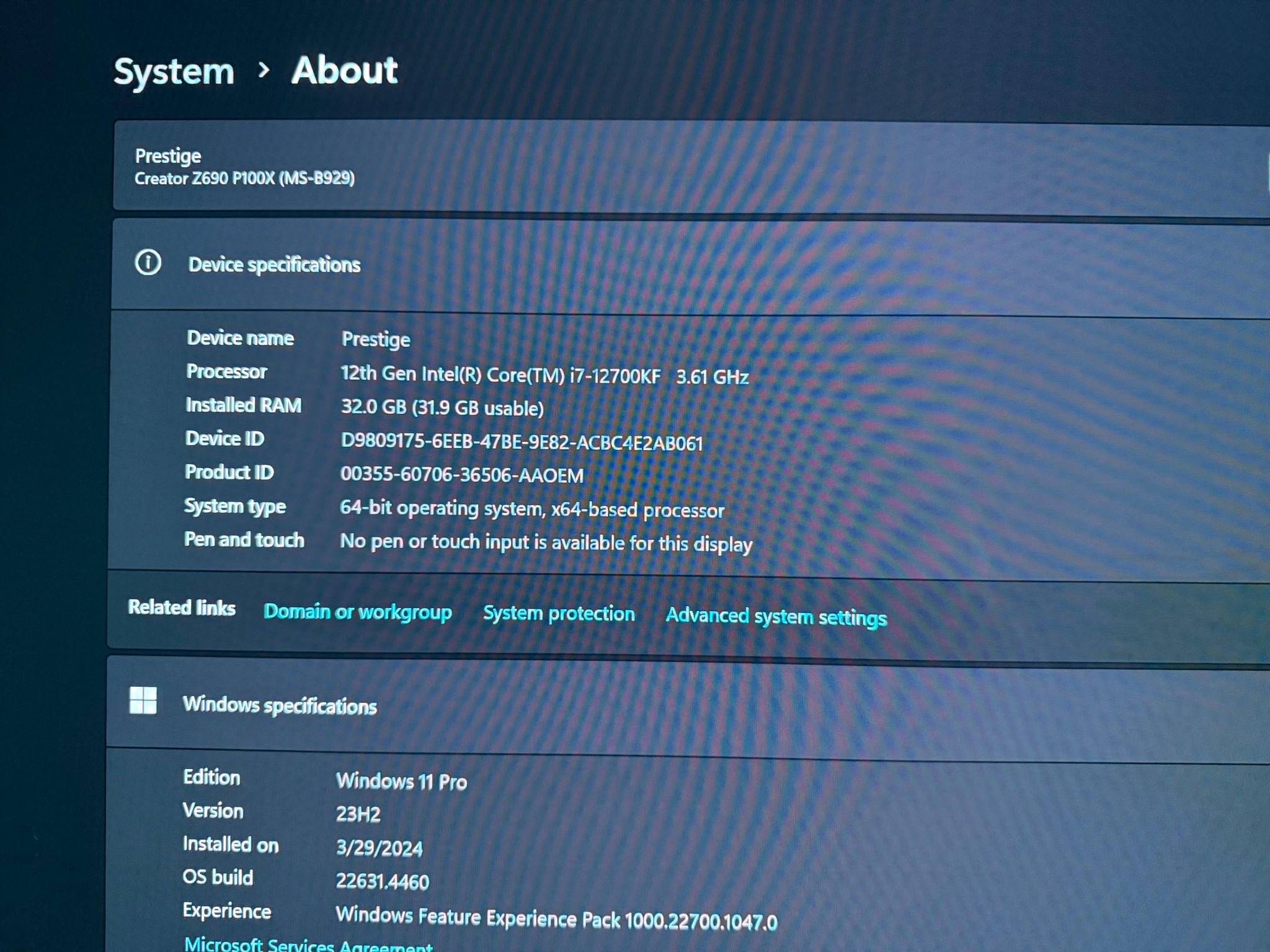Click the Windows logo icon near Windows specifications
The height and width of the screenshot is (952, 1270).
click(143, 701)
